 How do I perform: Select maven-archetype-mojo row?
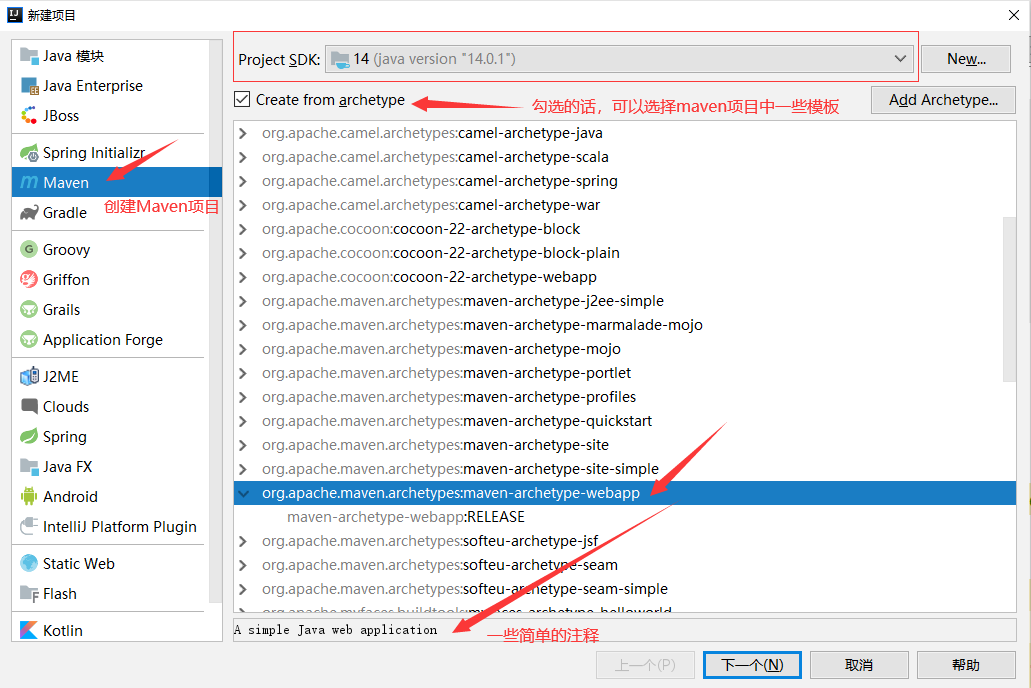point(618,349)
